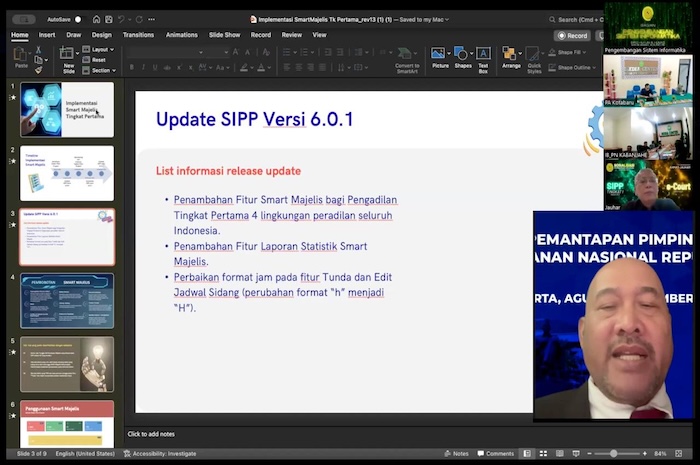Click Accessibility: Investigate in the status bar

(161, 453)
